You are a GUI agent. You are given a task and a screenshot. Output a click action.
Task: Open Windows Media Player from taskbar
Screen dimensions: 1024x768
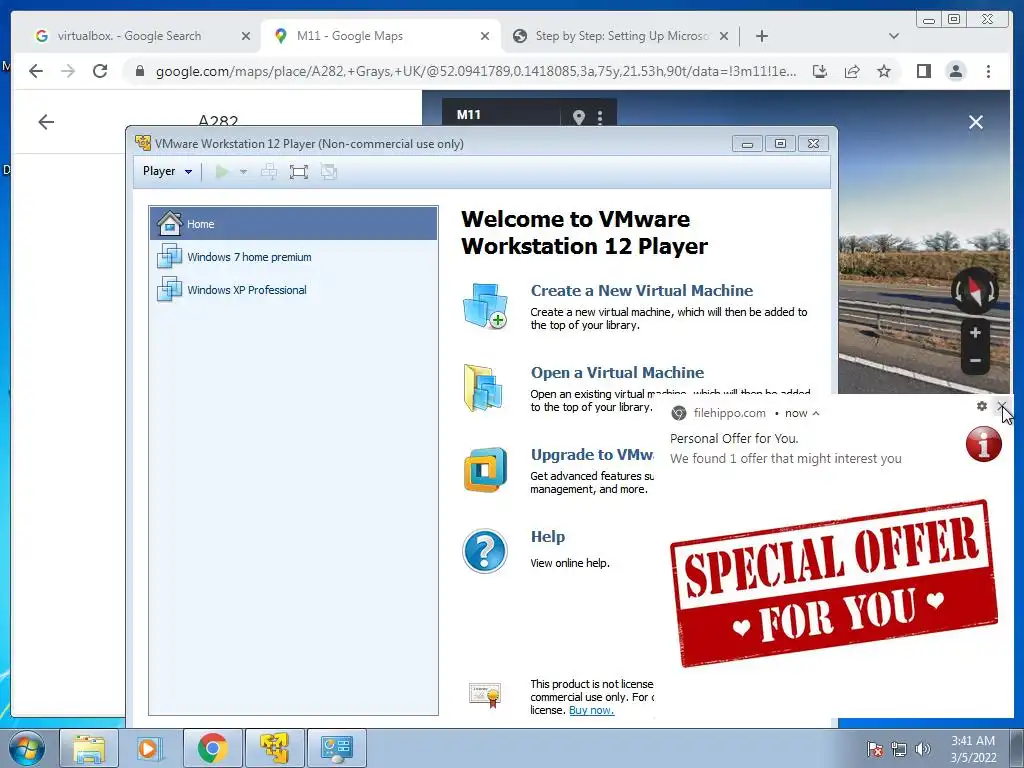pyautogui.click(x=150, y=748)
